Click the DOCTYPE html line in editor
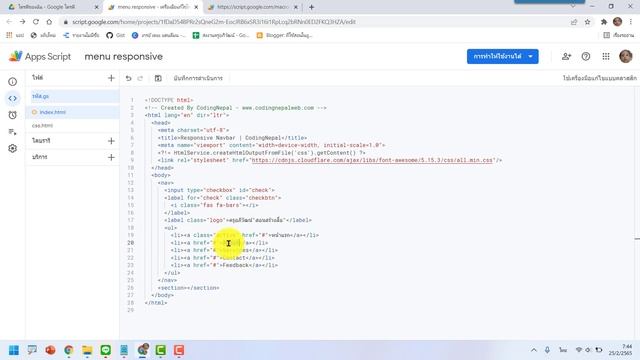This screenshot has width=640, height=360. (169, 100)
